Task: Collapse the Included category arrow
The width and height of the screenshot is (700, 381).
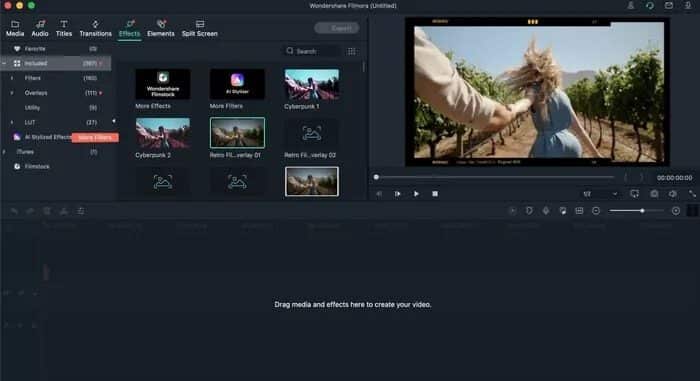Action: click(4, 63)
